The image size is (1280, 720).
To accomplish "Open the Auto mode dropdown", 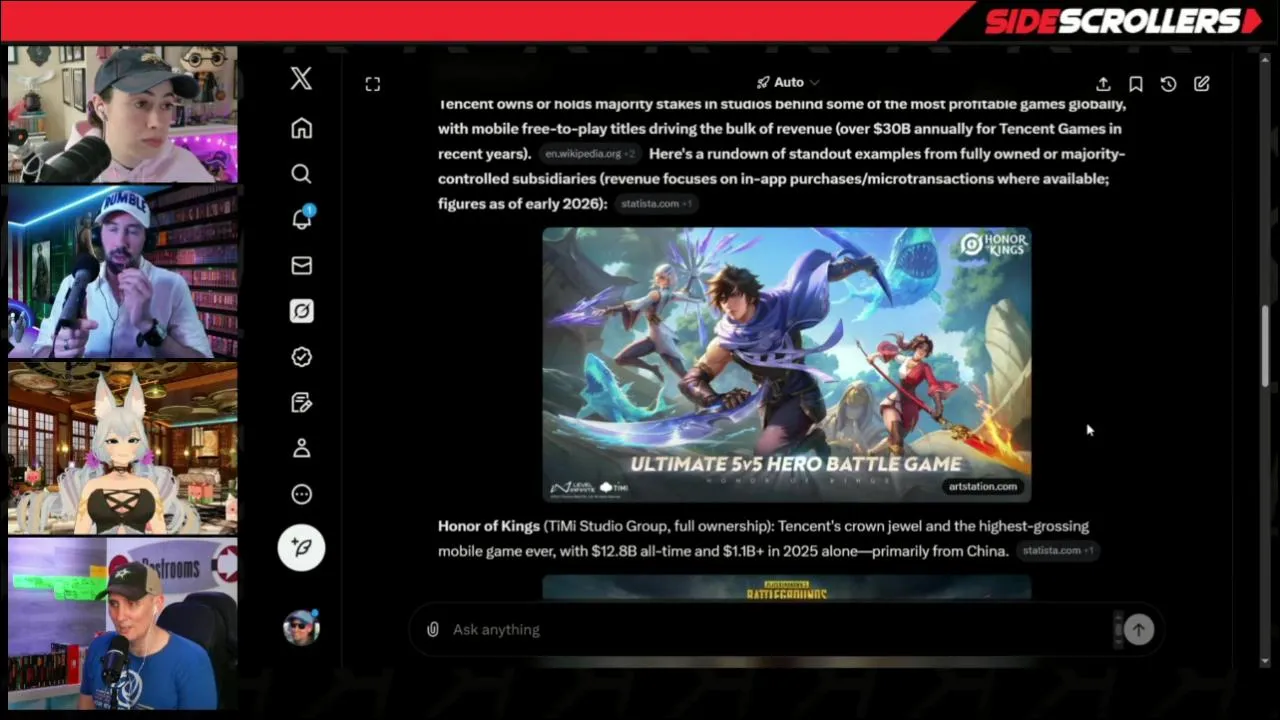I will tap(788, 82).
